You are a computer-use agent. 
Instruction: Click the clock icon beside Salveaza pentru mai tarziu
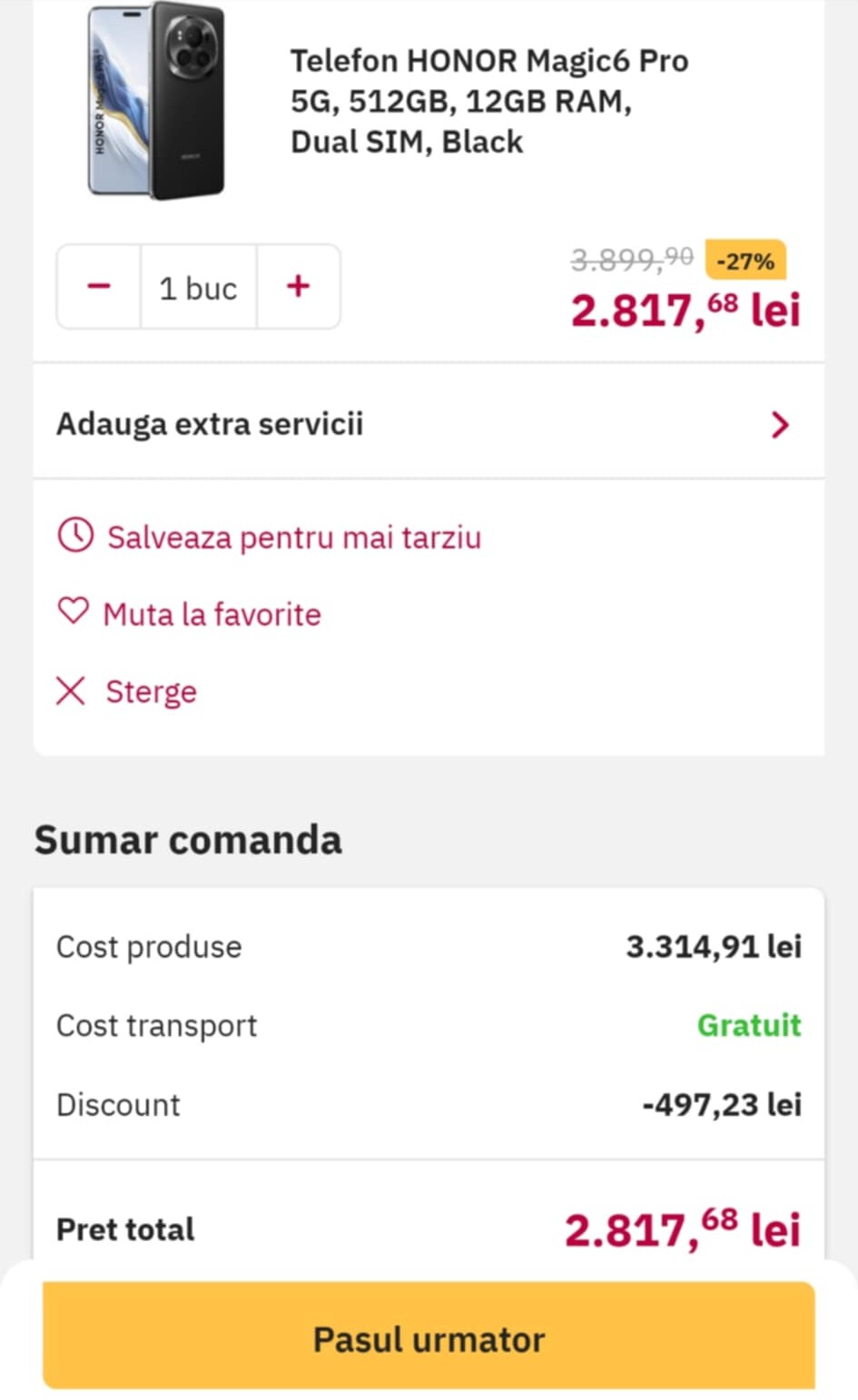click(75, 536)
